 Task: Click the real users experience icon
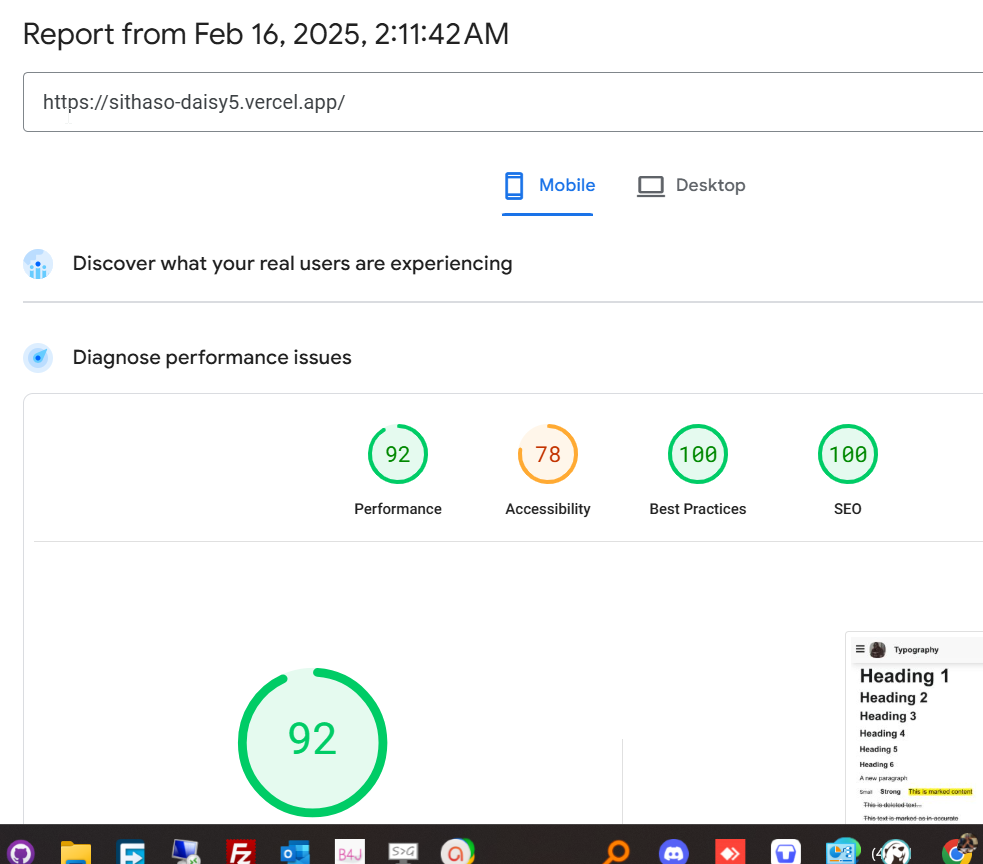pos(38,265)
